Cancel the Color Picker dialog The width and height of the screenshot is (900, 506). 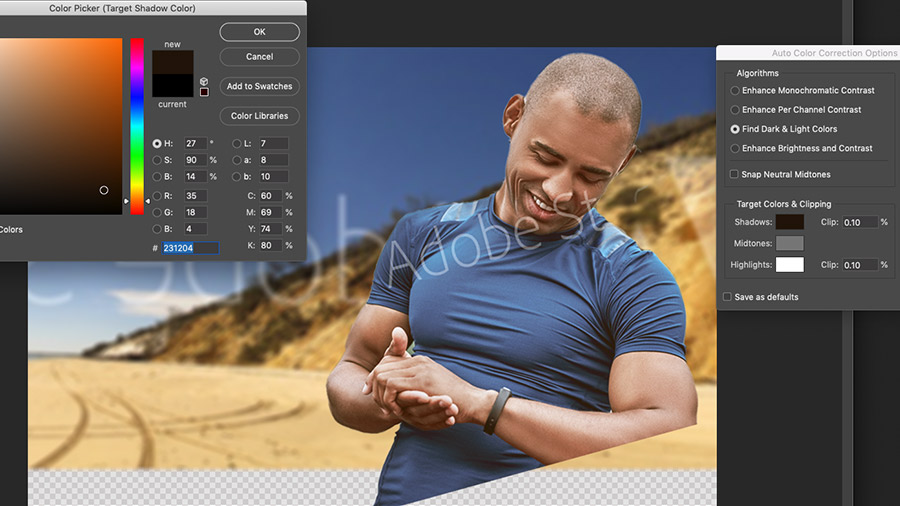pyautogui.click(x=259, y=57)
